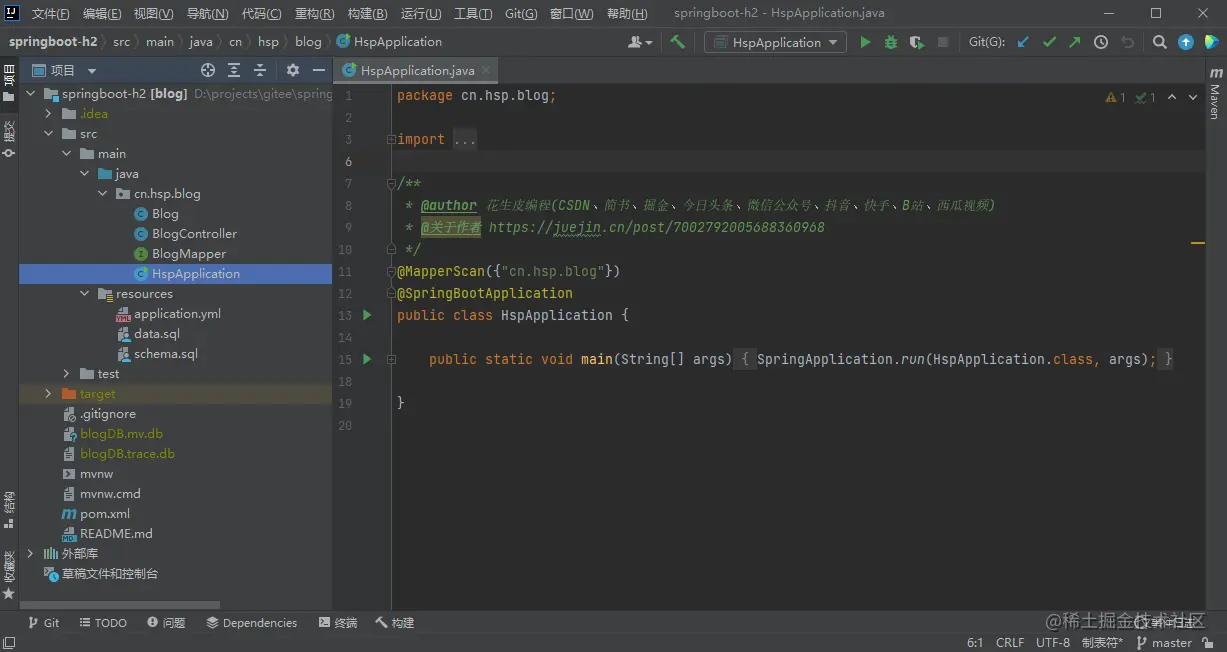
Task: Click the green Run button in toolbar
Action: coord(865,42)
